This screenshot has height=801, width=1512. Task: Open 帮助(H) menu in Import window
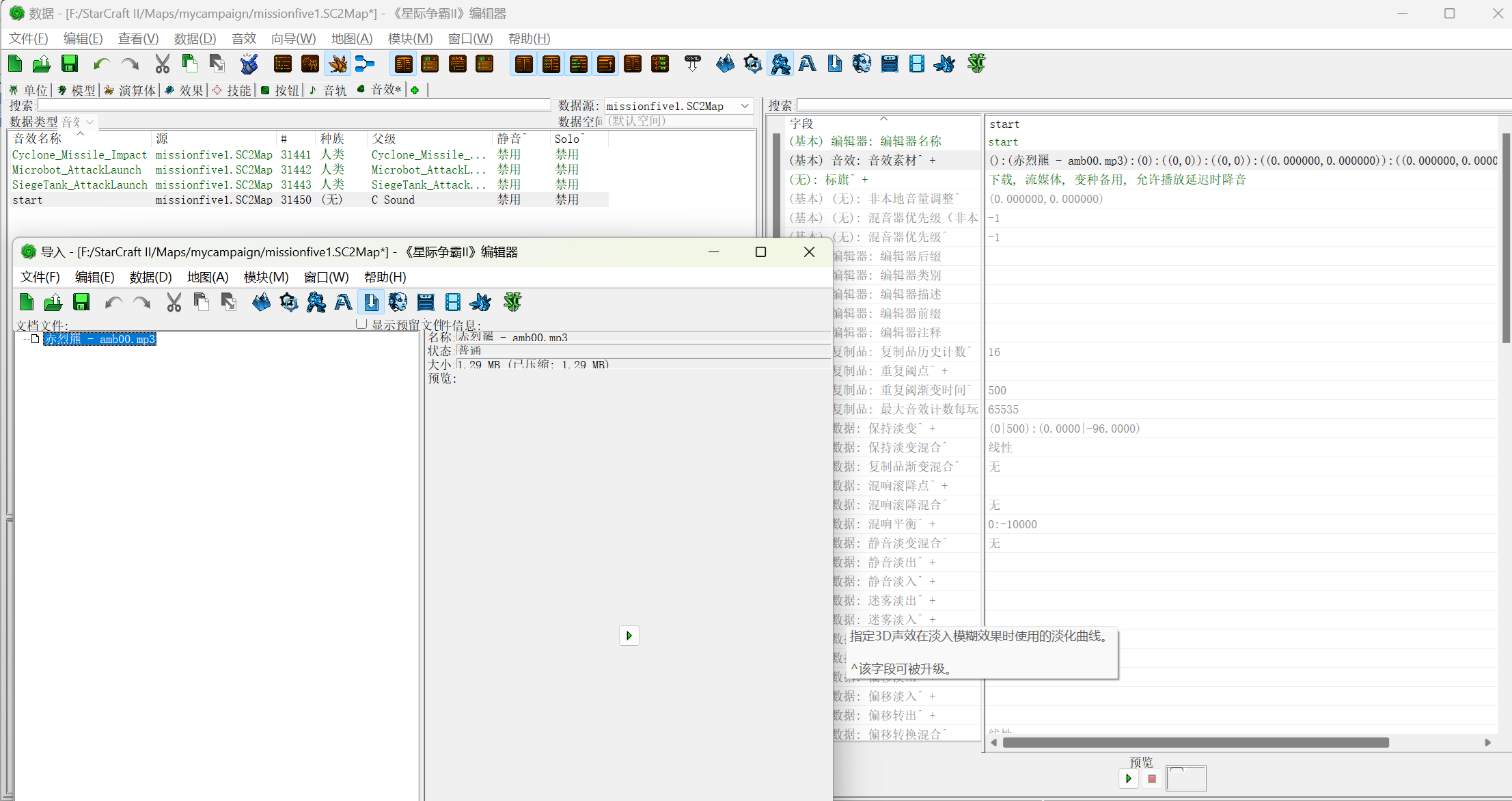pos(385,277)
